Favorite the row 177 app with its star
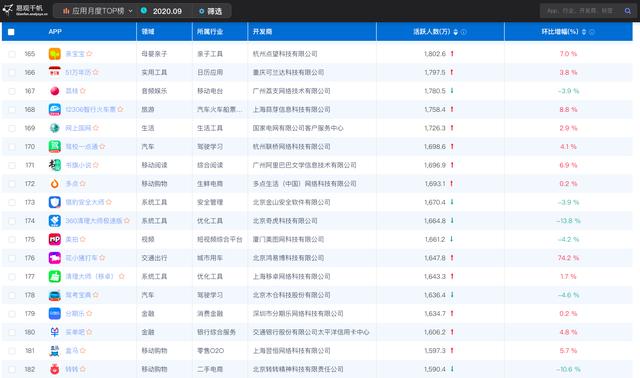The image size is (640, 378). point(122,276)
